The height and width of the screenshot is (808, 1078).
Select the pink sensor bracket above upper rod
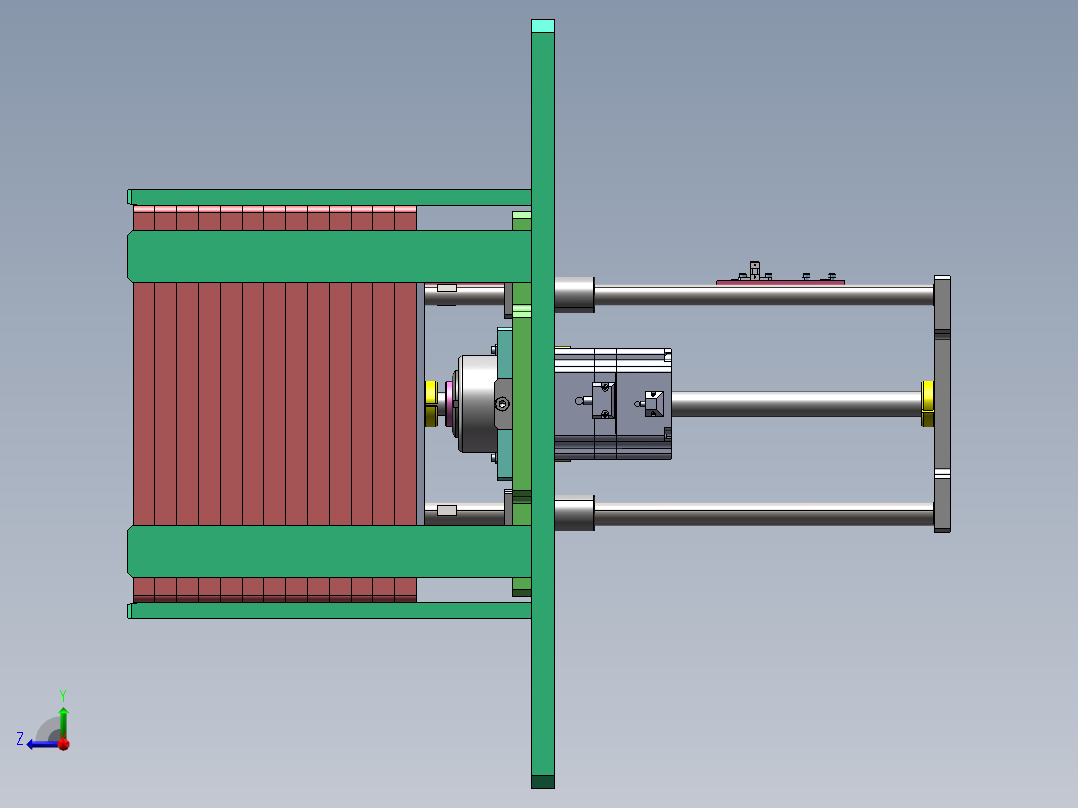[780, 282]
